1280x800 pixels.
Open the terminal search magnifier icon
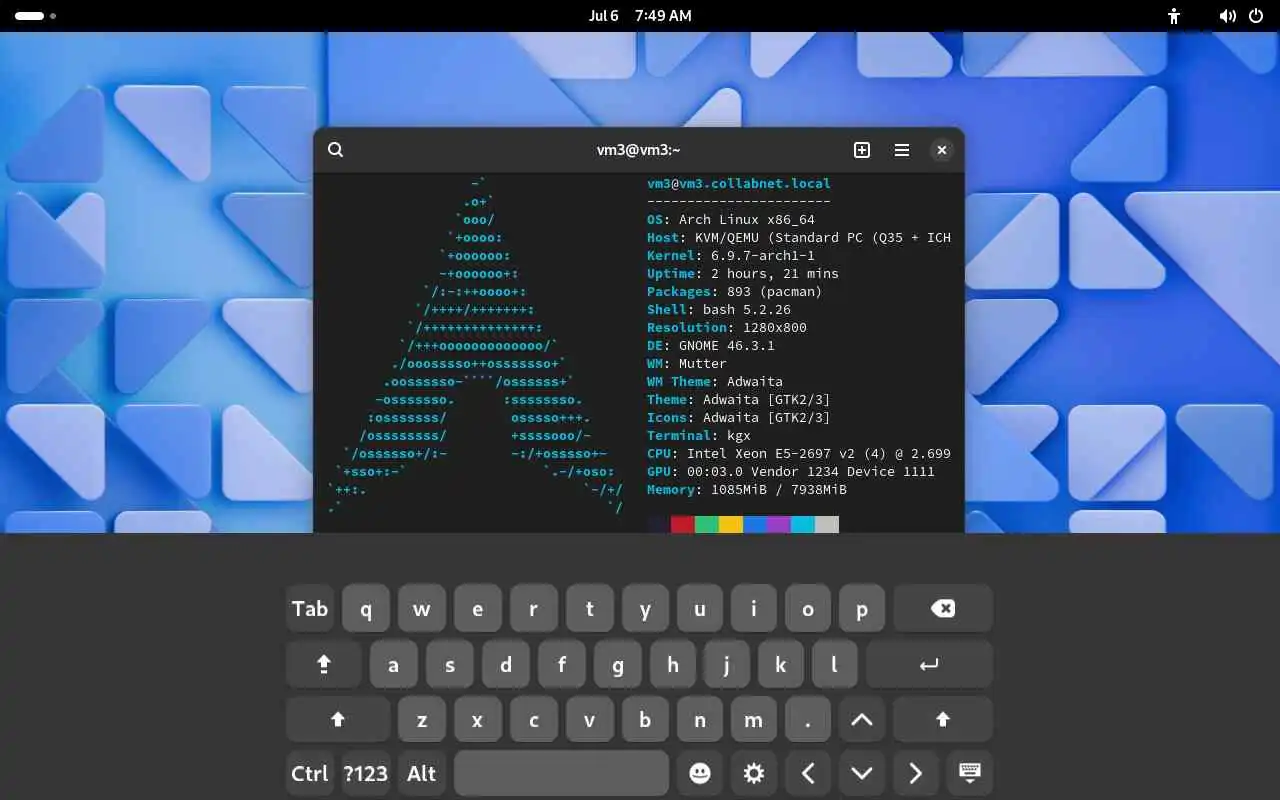(336, 150)
